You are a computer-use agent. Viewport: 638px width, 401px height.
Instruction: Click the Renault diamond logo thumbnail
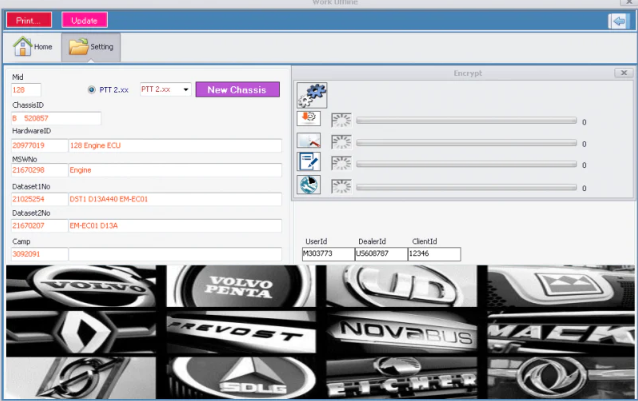point(81,333)
